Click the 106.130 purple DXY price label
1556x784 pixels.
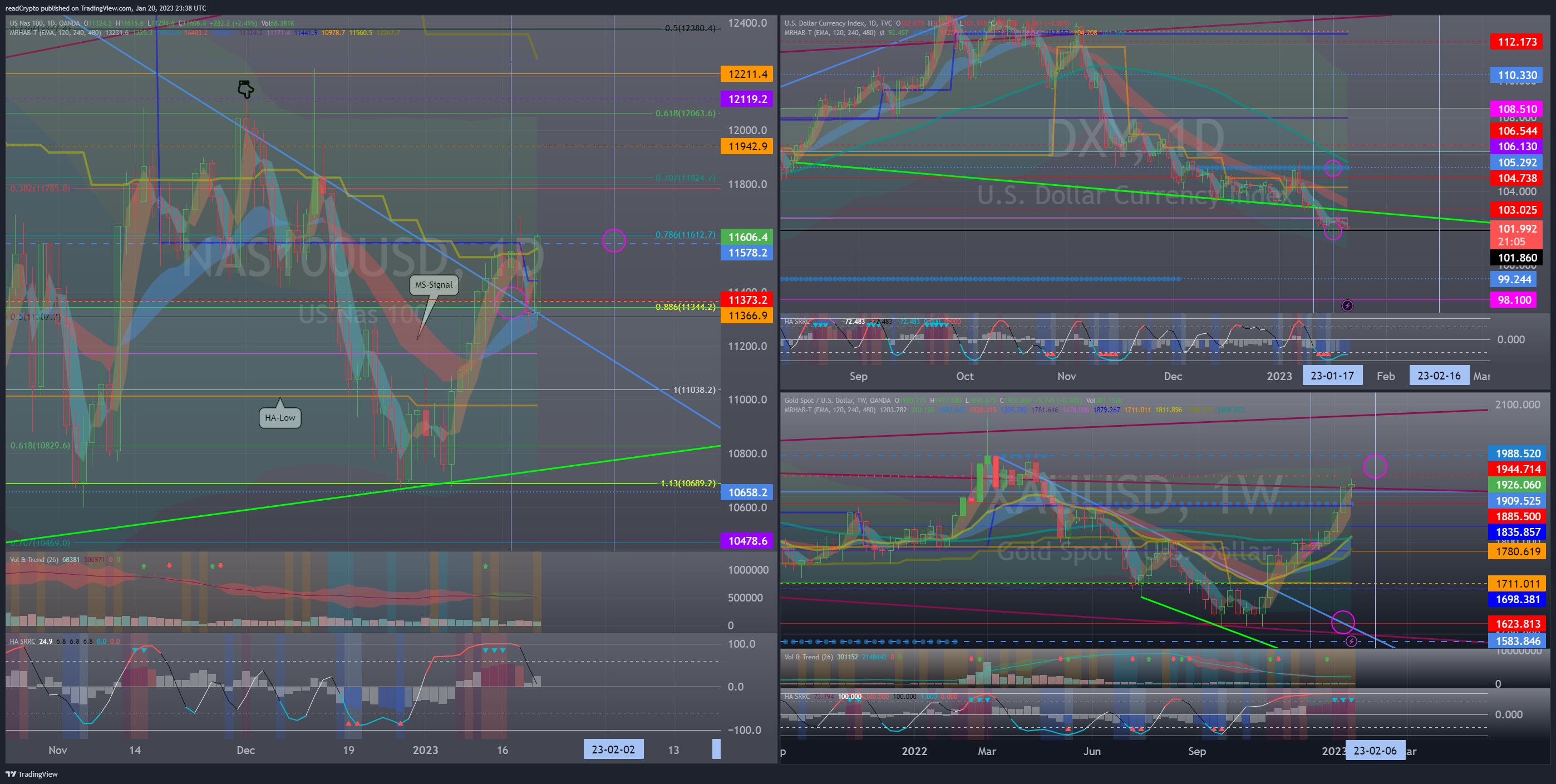1516,147
